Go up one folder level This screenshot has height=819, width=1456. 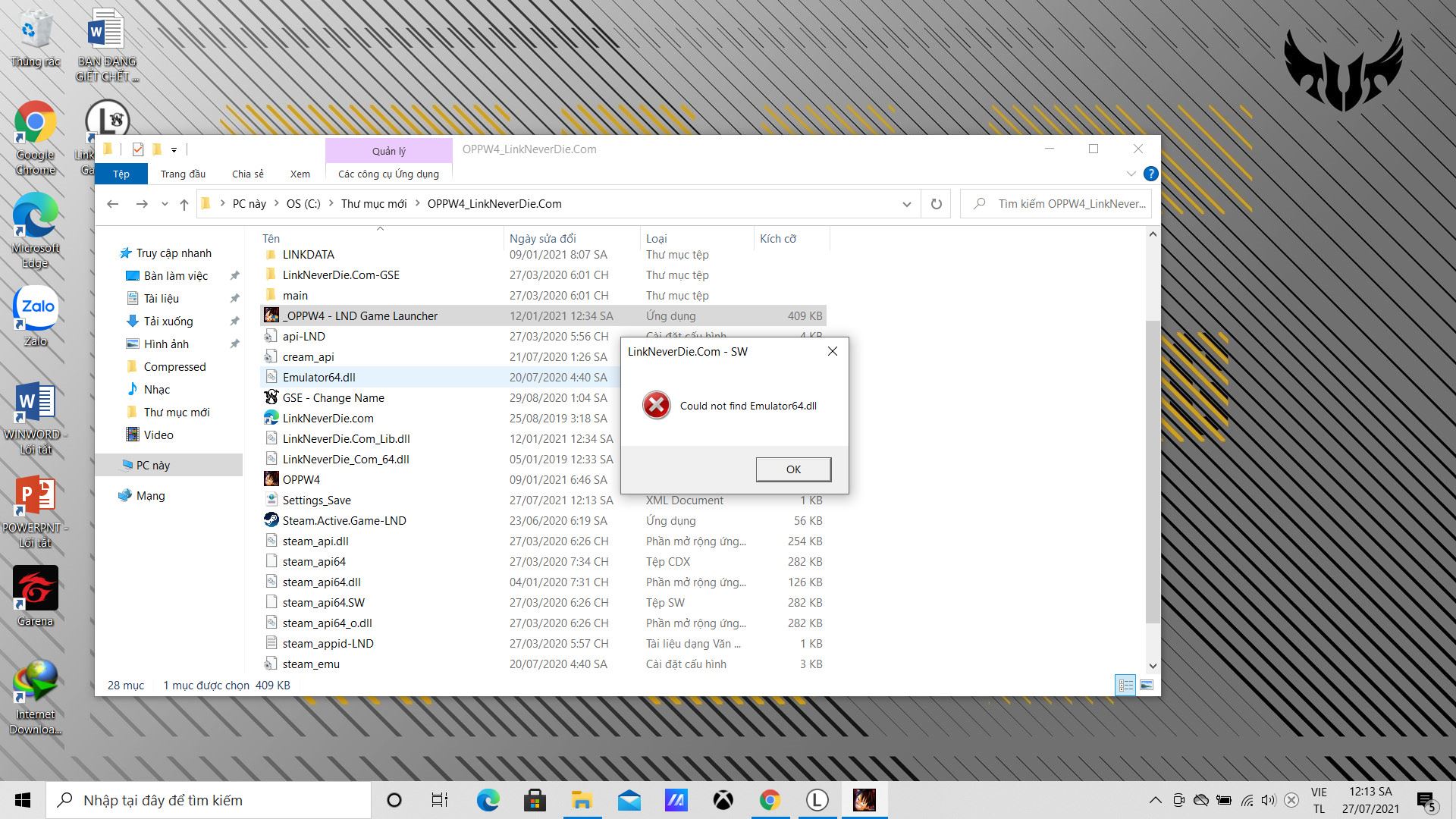coord(184,204)
